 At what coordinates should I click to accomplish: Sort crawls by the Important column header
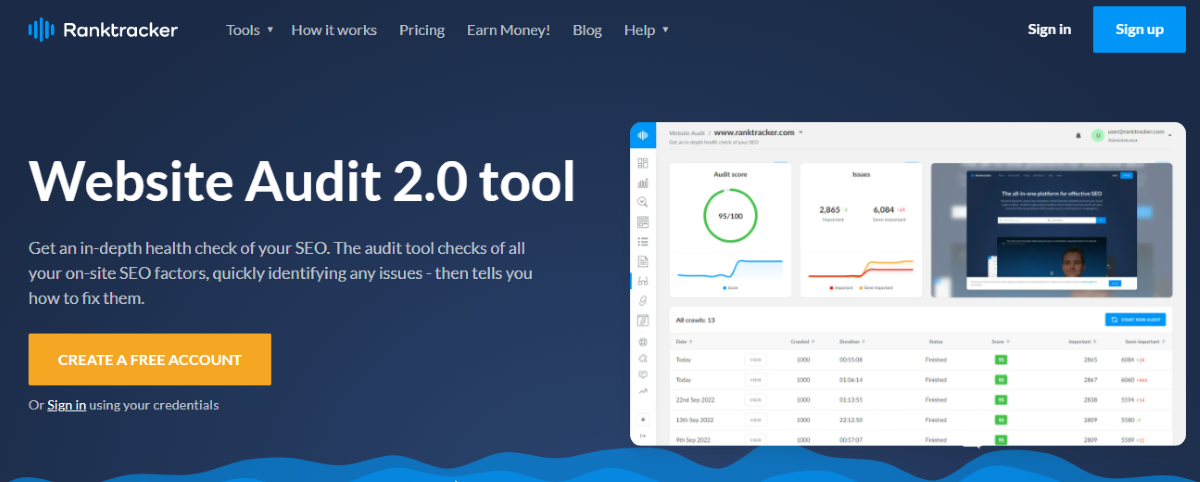tap(1083, 341)
